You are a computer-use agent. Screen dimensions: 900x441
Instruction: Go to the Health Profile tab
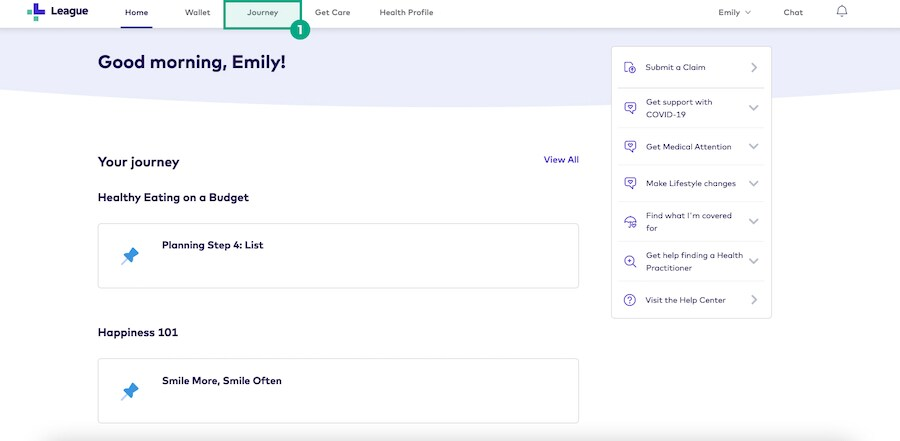tap(406, 13)
